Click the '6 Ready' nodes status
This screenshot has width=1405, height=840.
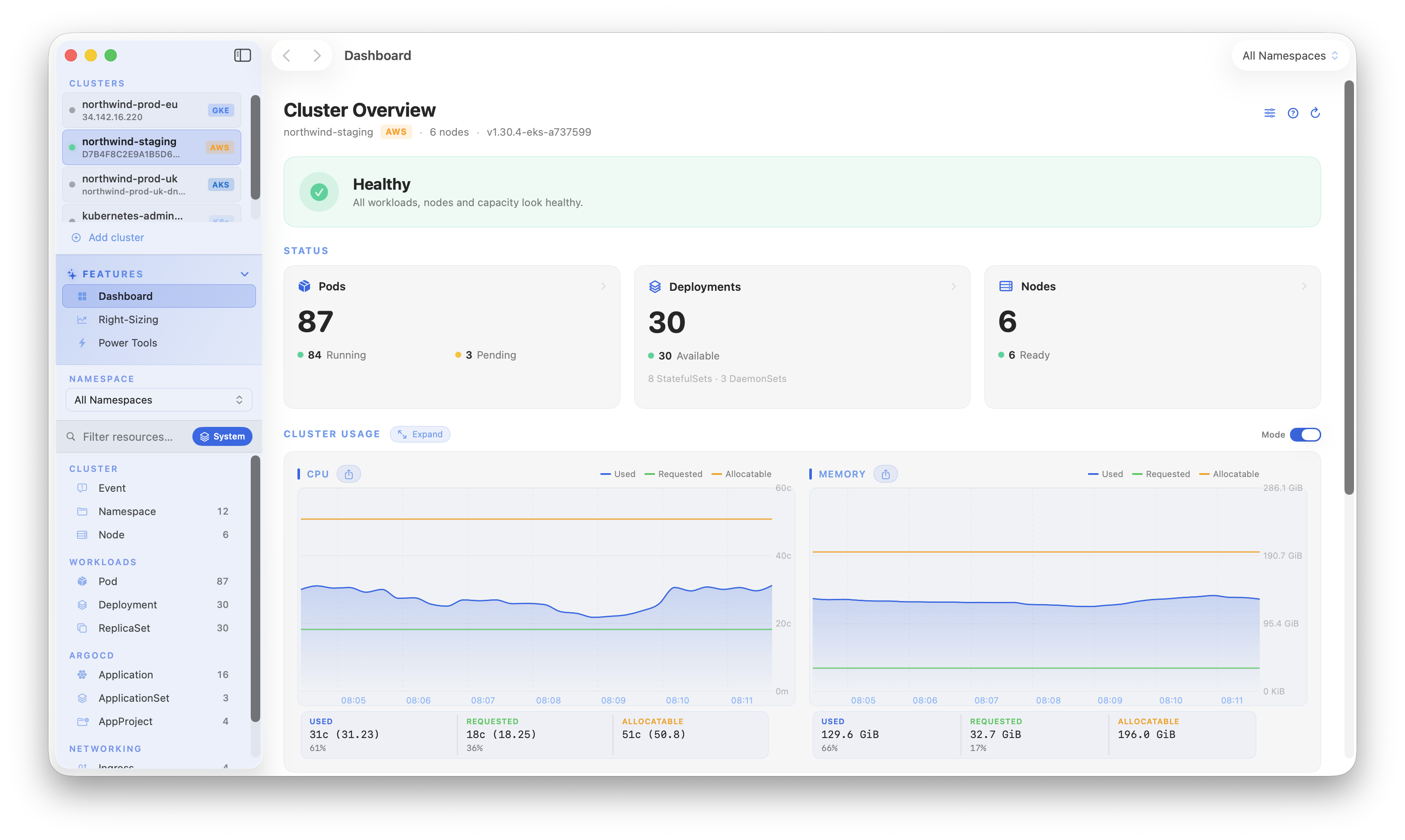pyautogui.click(x=1024, y=355)
